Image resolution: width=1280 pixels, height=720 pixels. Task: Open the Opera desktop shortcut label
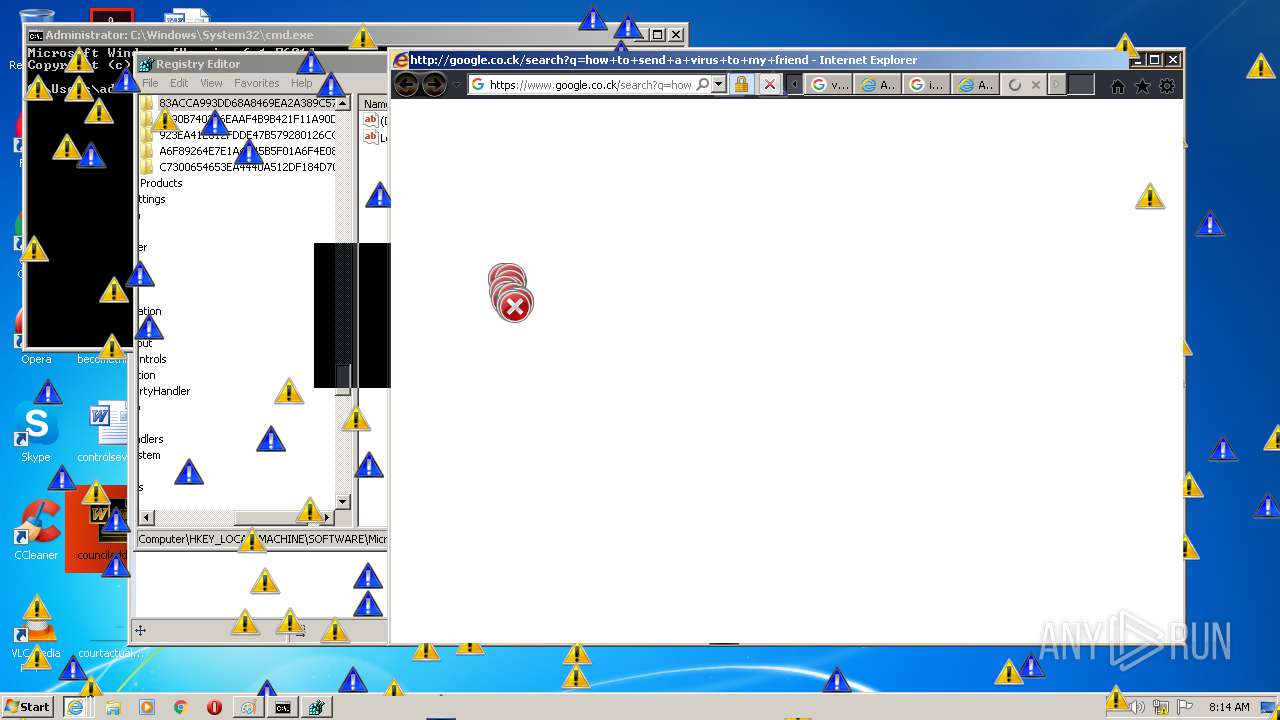36,359
